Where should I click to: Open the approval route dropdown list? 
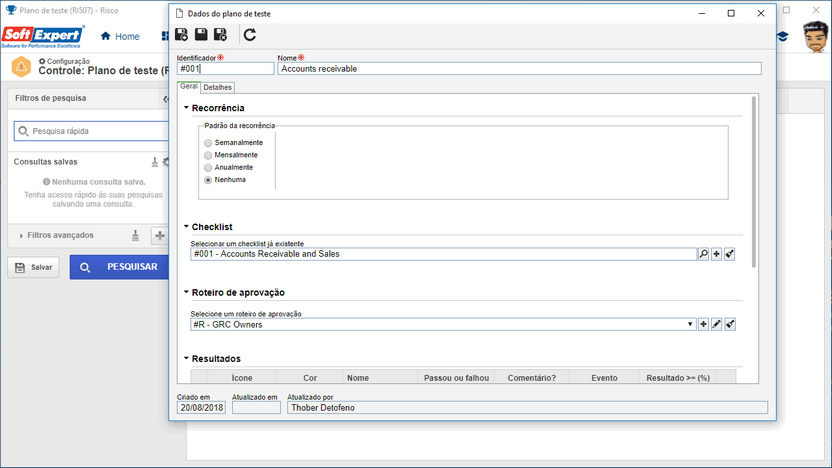point(690,324)
